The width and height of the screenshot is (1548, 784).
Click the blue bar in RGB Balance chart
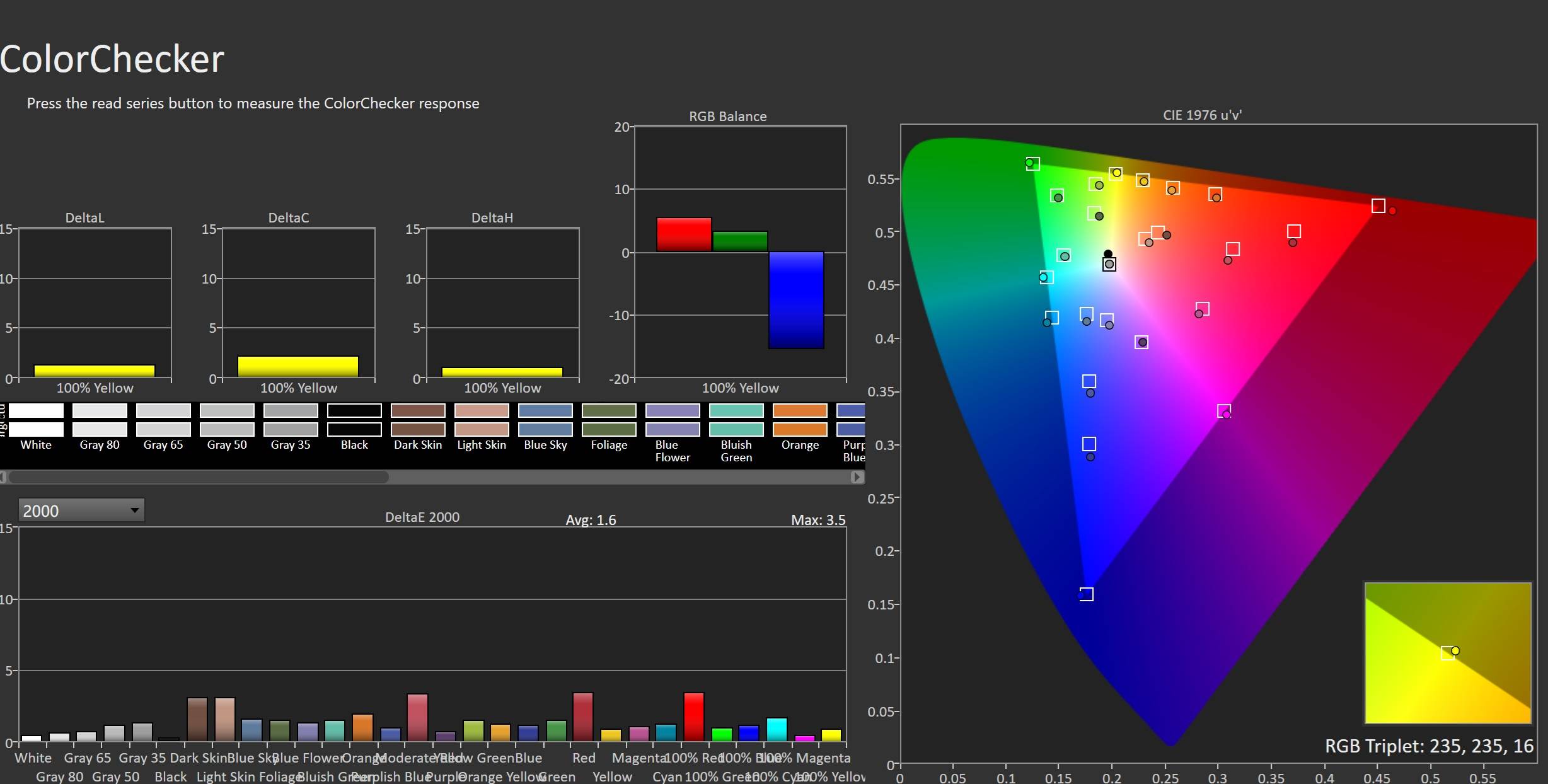(796, 300)
